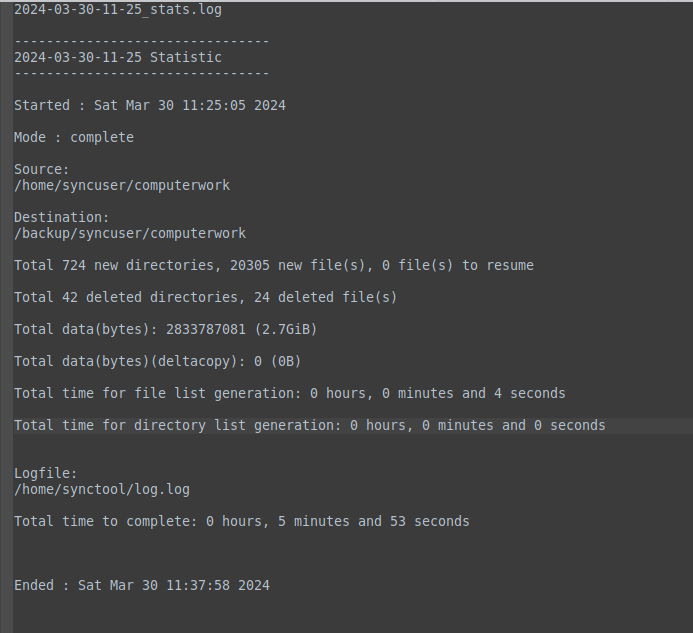Click the Source: label line
Screen dimensions: 693x633
(x=42, y=169)
